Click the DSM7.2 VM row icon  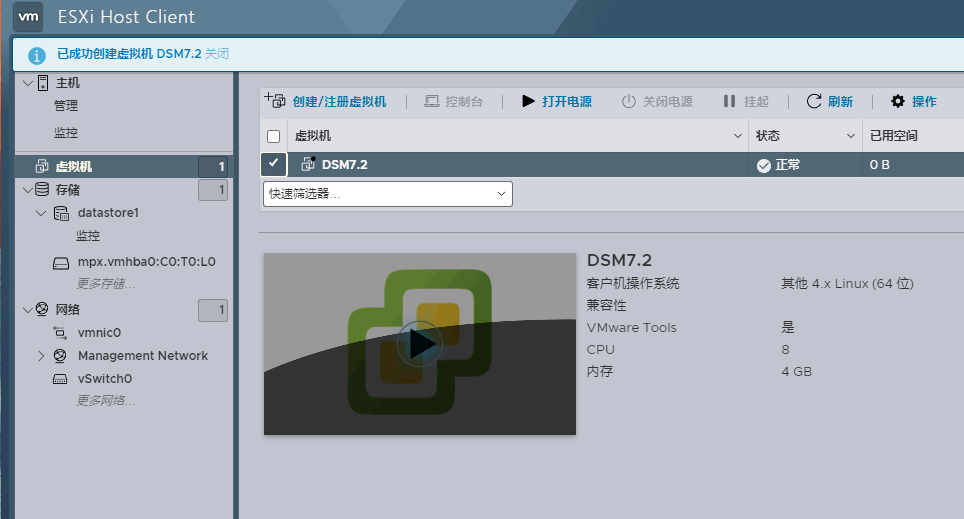(308, 164)
